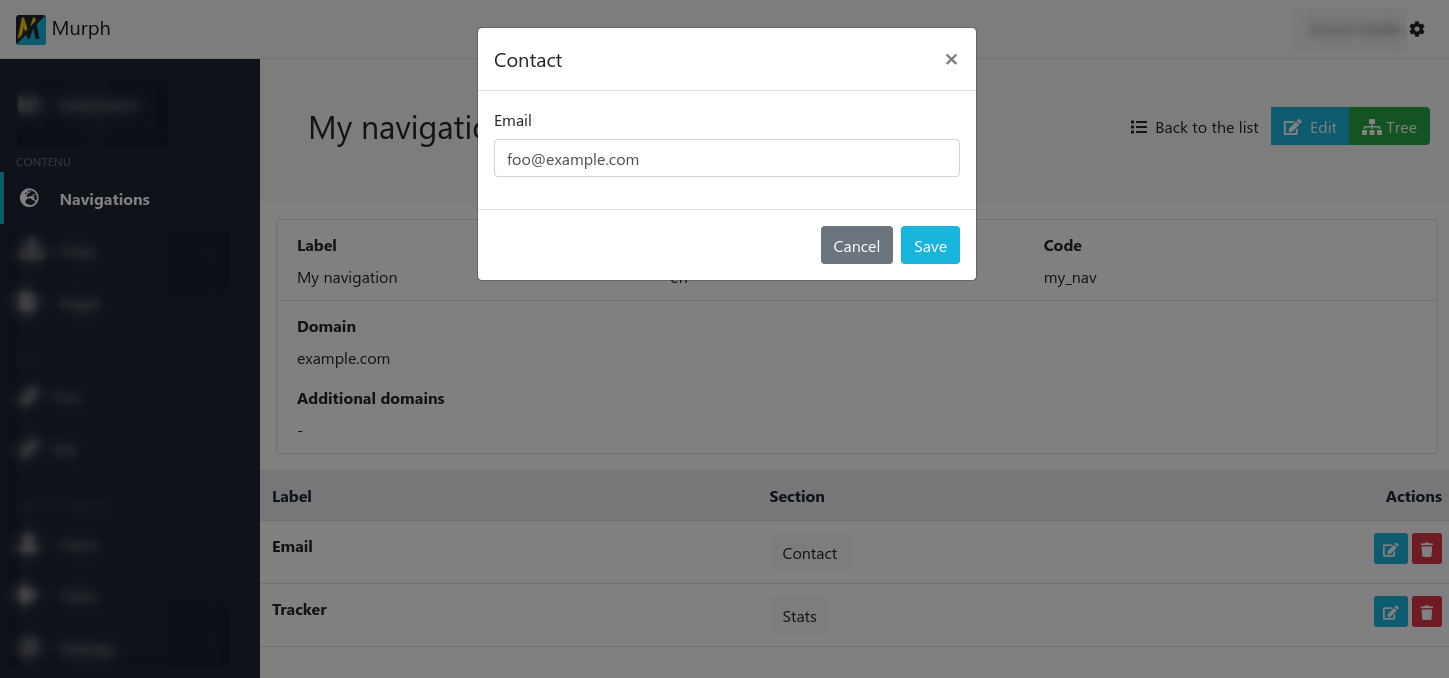The height and width of the screenshot is (678, 1449).
Task: Click the Email label in the dialog
Action: coord(513,120)
